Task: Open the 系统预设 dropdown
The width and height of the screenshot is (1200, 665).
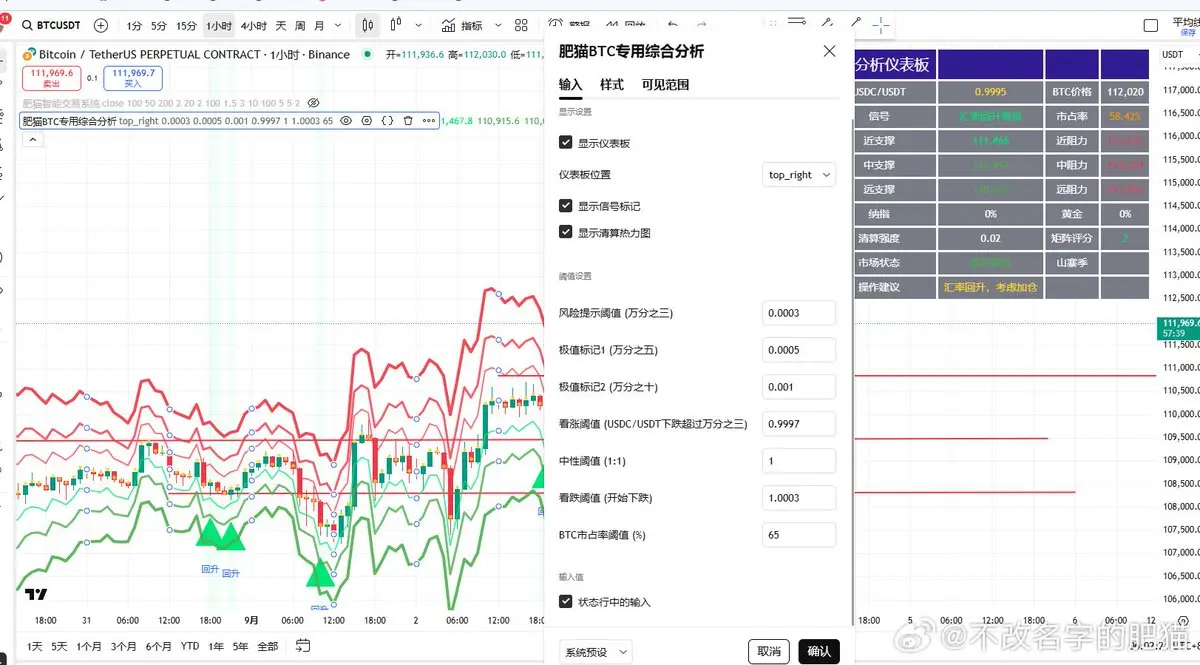Action: click(594, 652)
